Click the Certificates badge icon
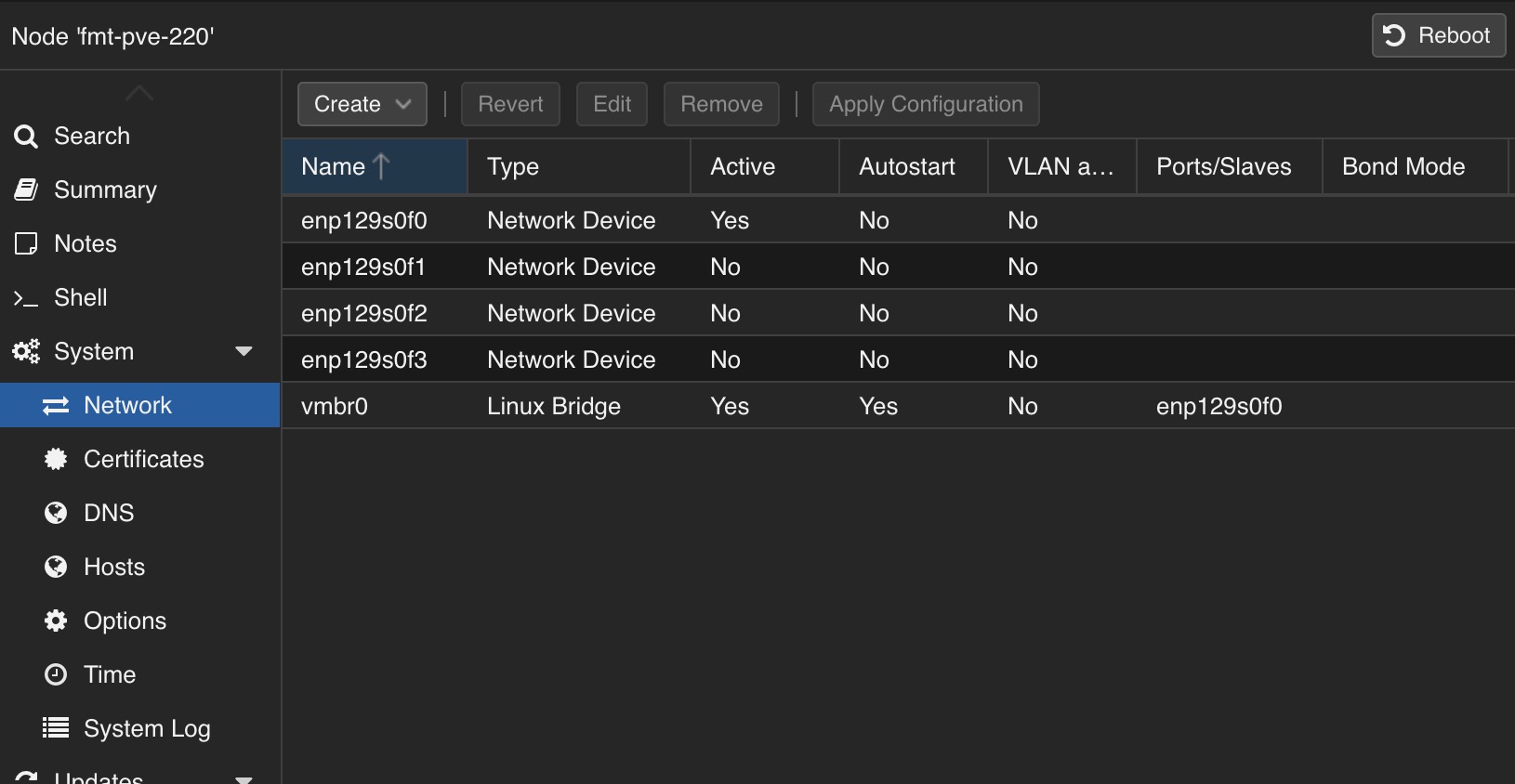1515x784 pixels. pyautogui.click(x=56, y=459)
